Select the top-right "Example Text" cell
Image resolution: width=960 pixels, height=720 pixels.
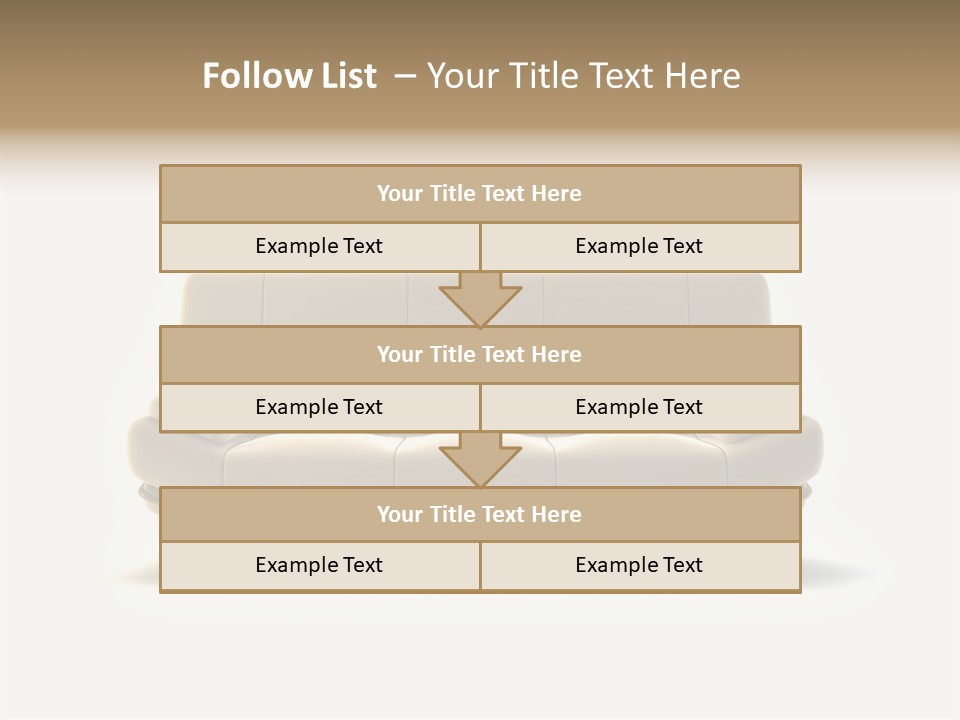tap(640, 246)
